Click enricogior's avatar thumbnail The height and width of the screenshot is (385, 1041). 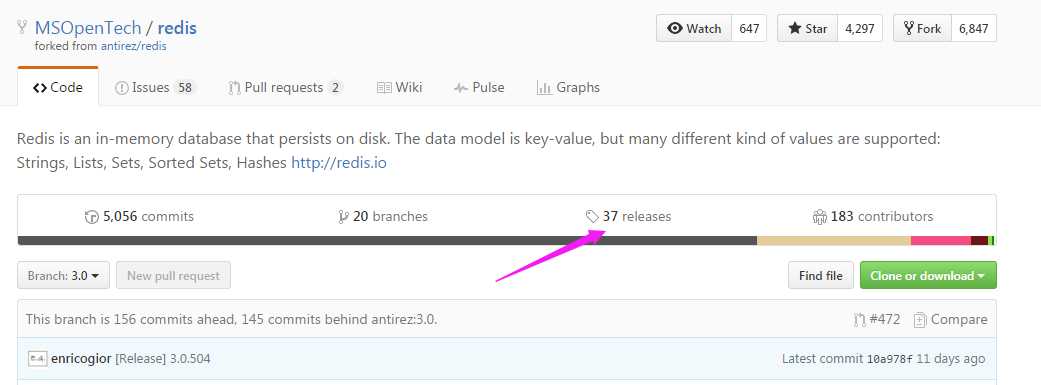pos(38,358)
